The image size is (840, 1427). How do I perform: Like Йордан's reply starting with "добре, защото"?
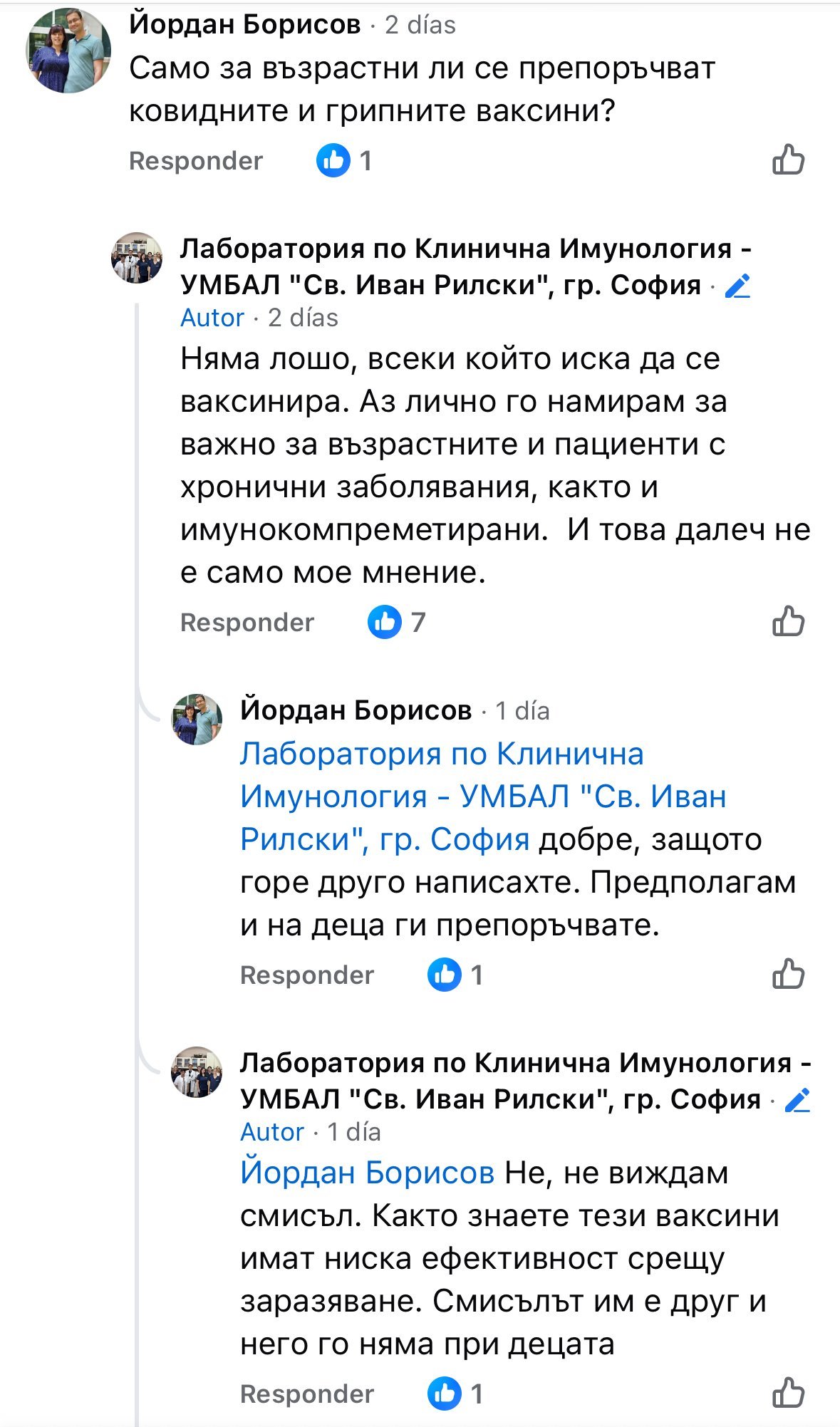pos(788,974)
